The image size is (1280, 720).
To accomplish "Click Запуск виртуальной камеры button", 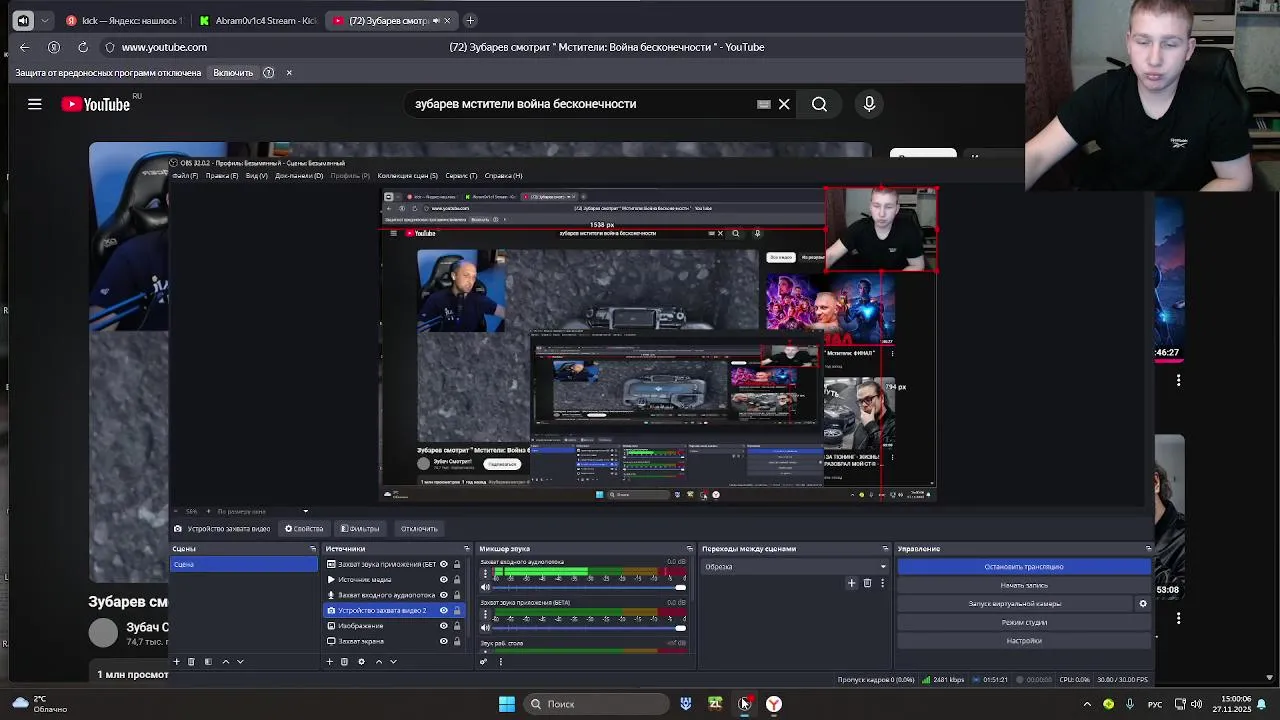I will (1014, 604).
